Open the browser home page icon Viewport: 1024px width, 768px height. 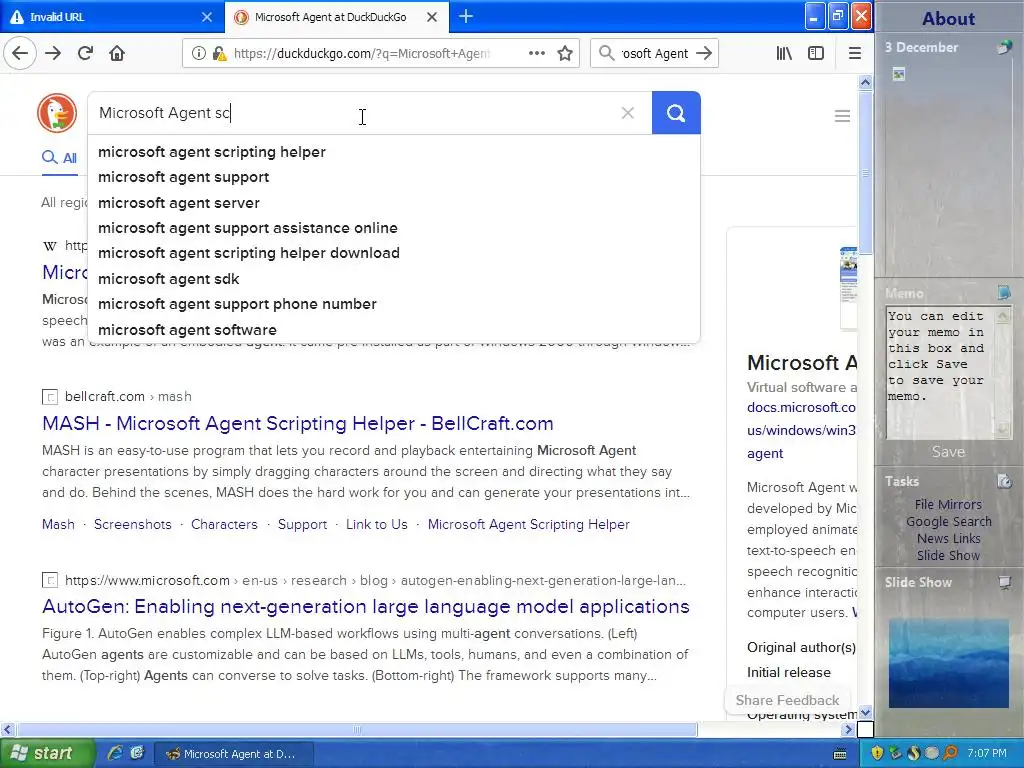tap(117, 53)
